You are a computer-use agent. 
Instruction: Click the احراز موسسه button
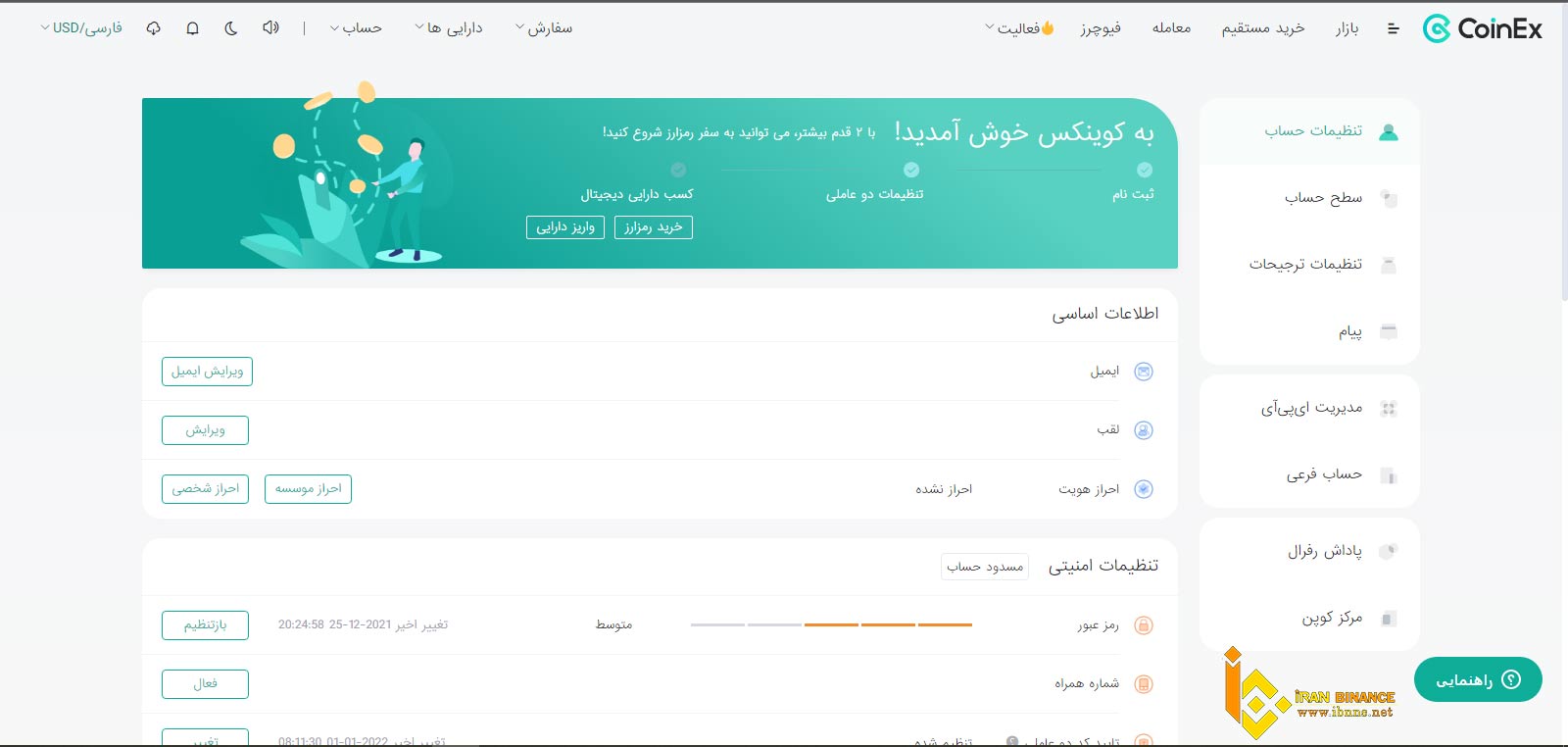coord(308,489)
